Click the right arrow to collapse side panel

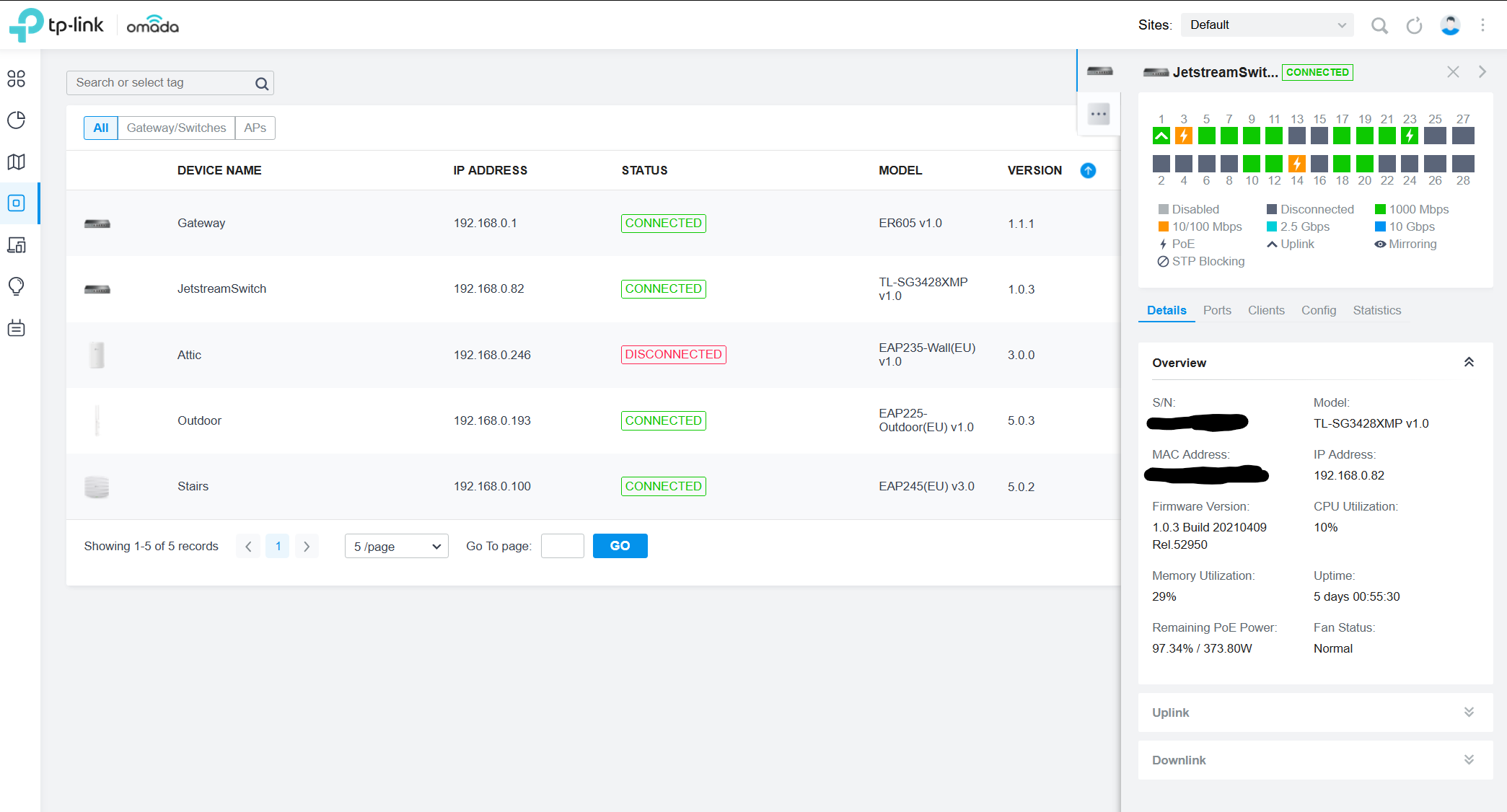pos(1482,72)
